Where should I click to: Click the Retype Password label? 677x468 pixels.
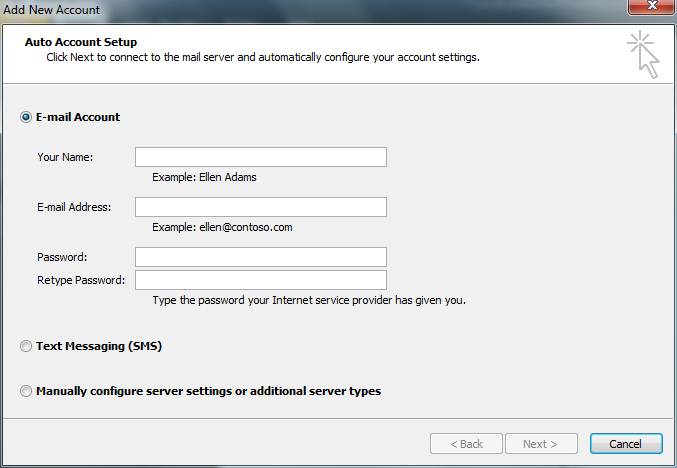pos(81,280)
